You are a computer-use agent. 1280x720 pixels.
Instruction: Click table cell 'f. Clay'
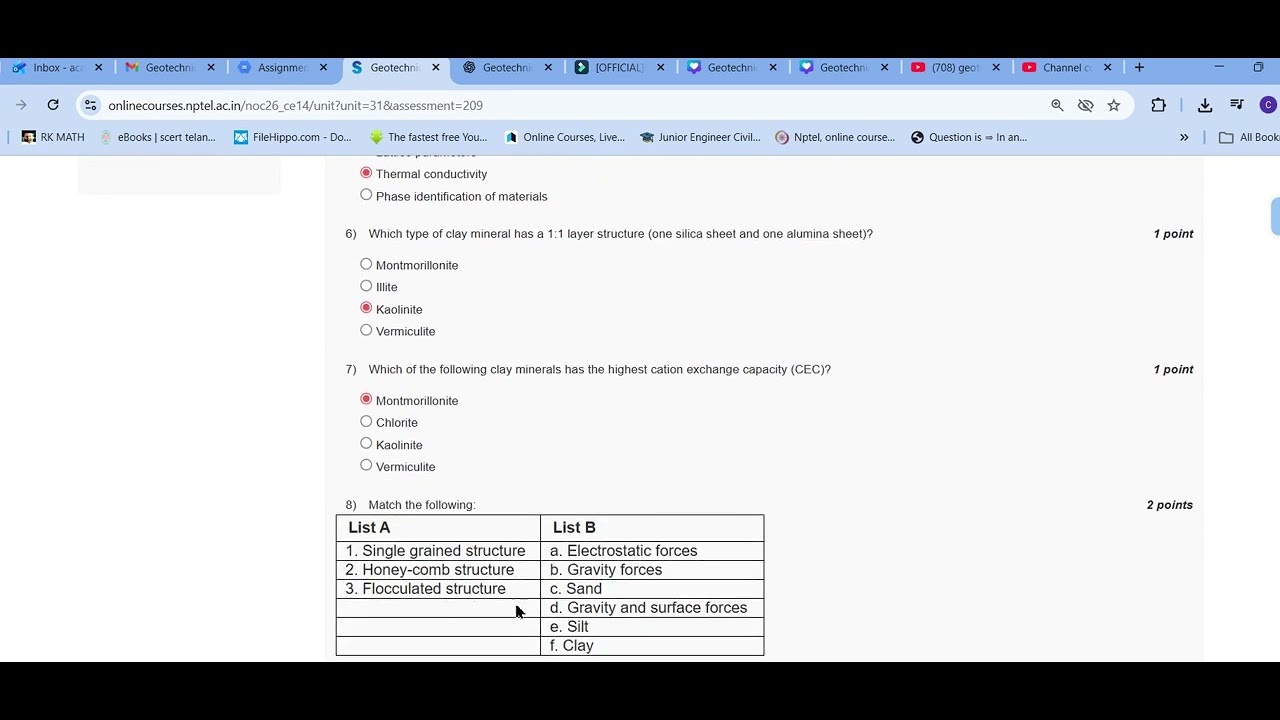652,646
